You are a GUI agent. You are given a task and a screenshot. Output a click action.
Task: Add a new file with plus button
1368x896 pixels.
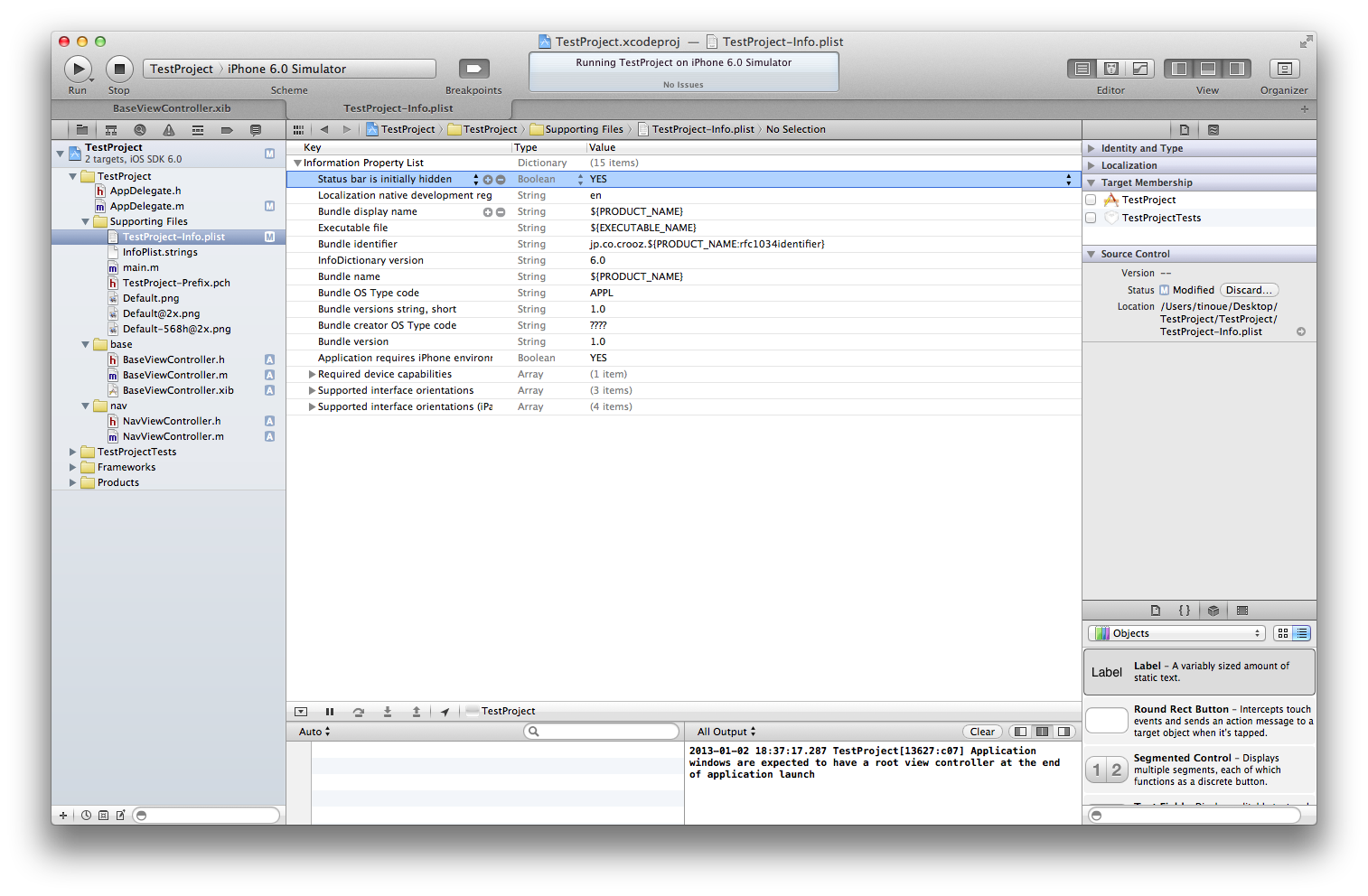pyautogui.click(x=63, y=816)
